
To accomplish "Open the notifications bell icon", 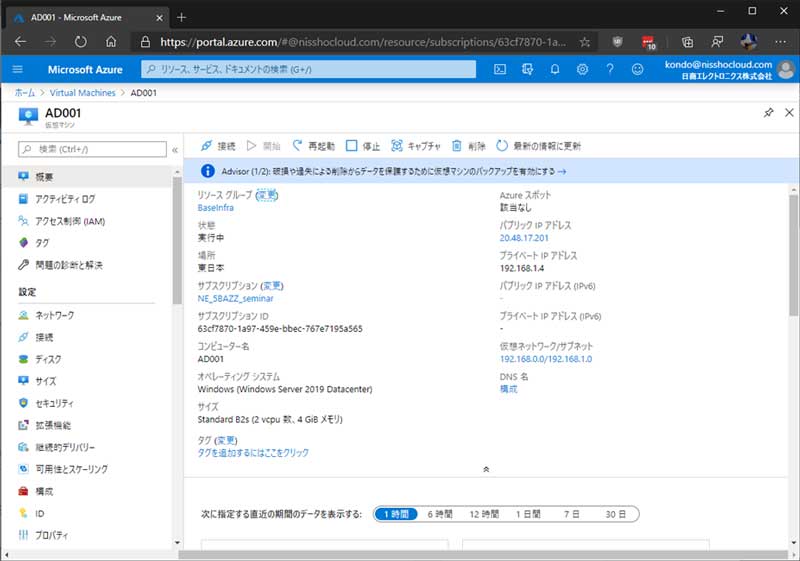I will click(x=555, y=69).
